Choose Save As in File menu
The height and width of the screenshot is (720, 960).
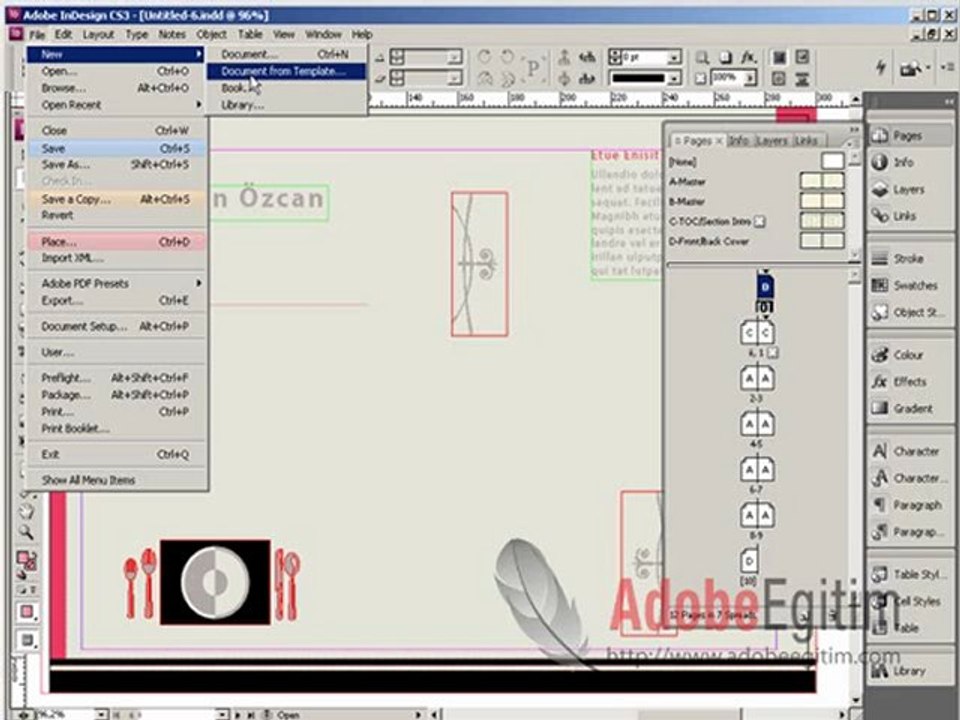coord(115,165)
